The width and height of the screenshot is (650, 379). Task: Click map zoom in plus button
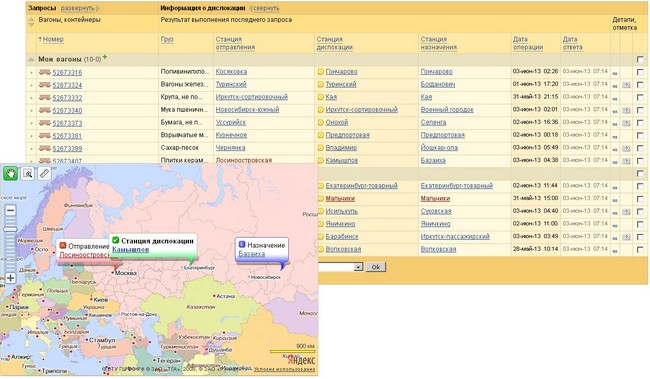(x=10, y=278)
